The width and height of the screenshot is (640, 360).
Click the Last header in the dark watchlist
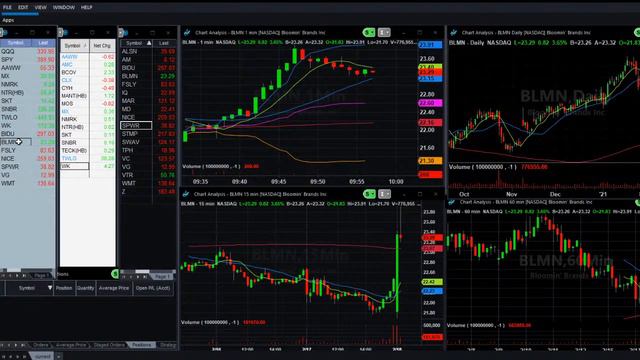(164, 43)
